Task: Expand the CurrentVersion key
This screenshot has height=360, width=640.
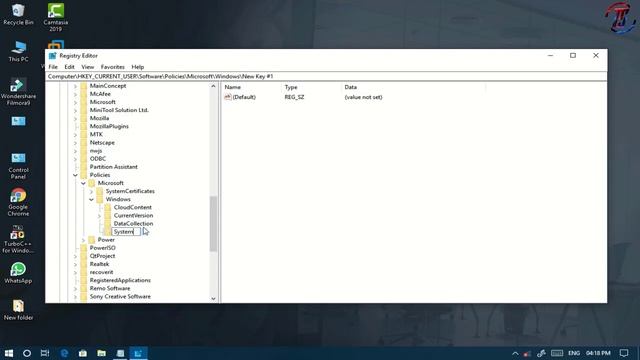Action: (x=100, y=216)
